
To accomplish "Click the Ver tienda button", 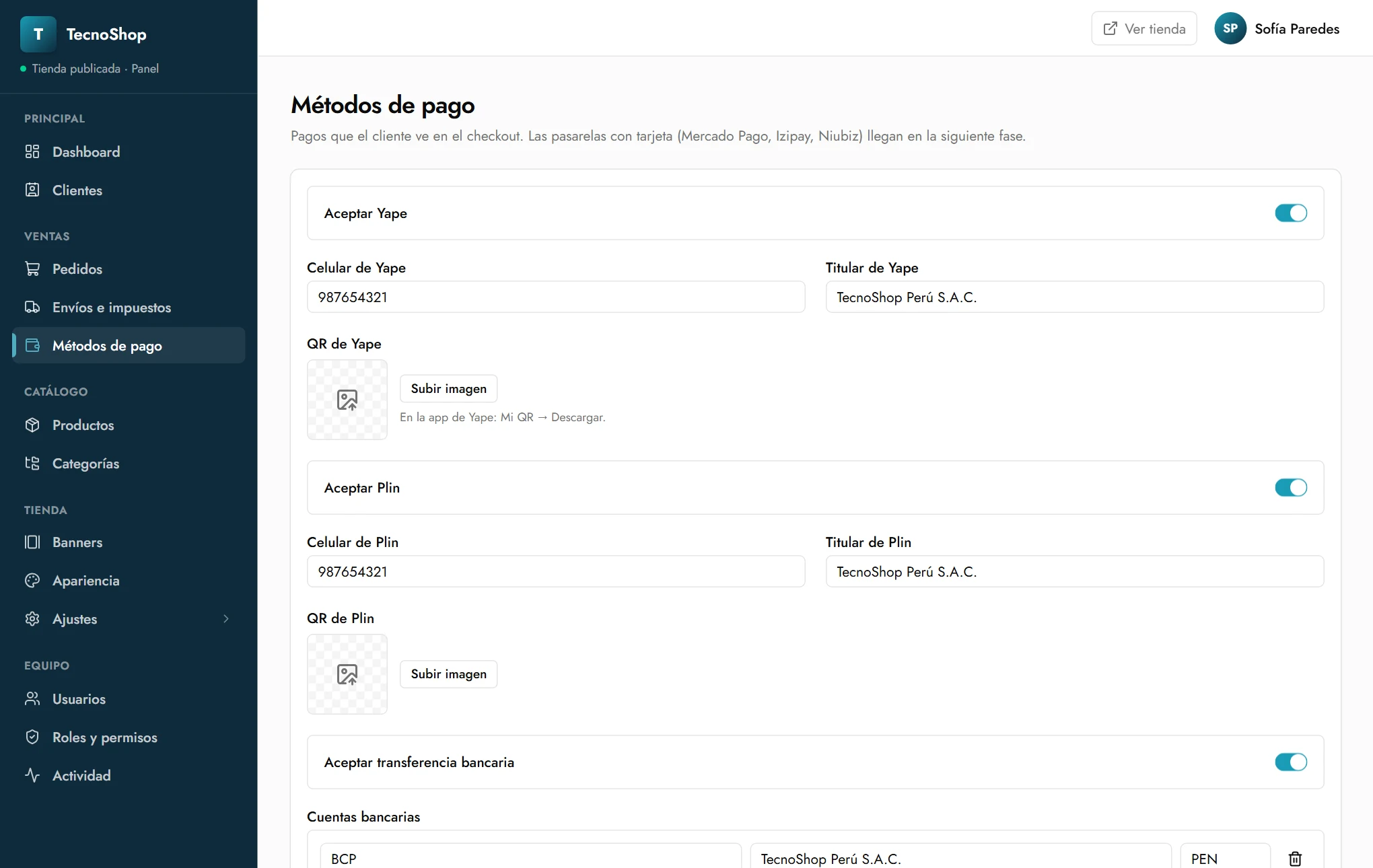I will pos(1144,28).
